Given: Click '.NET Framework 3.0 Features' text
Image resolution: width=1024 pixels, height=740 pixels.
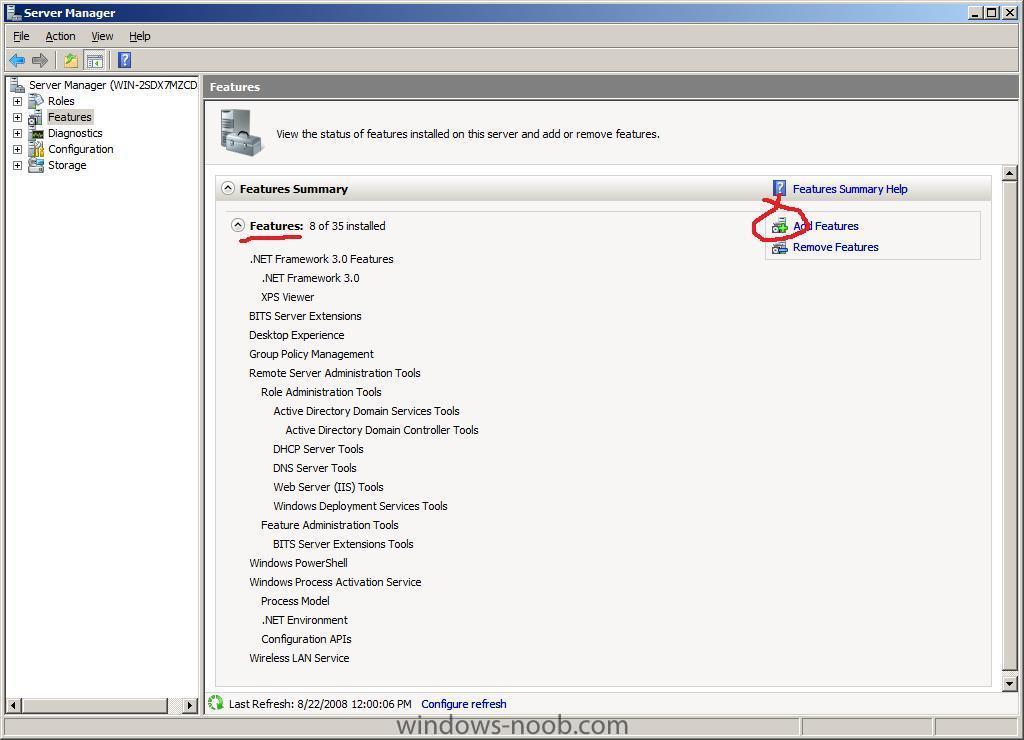Looking at the screenshot, I should [321, 259].
